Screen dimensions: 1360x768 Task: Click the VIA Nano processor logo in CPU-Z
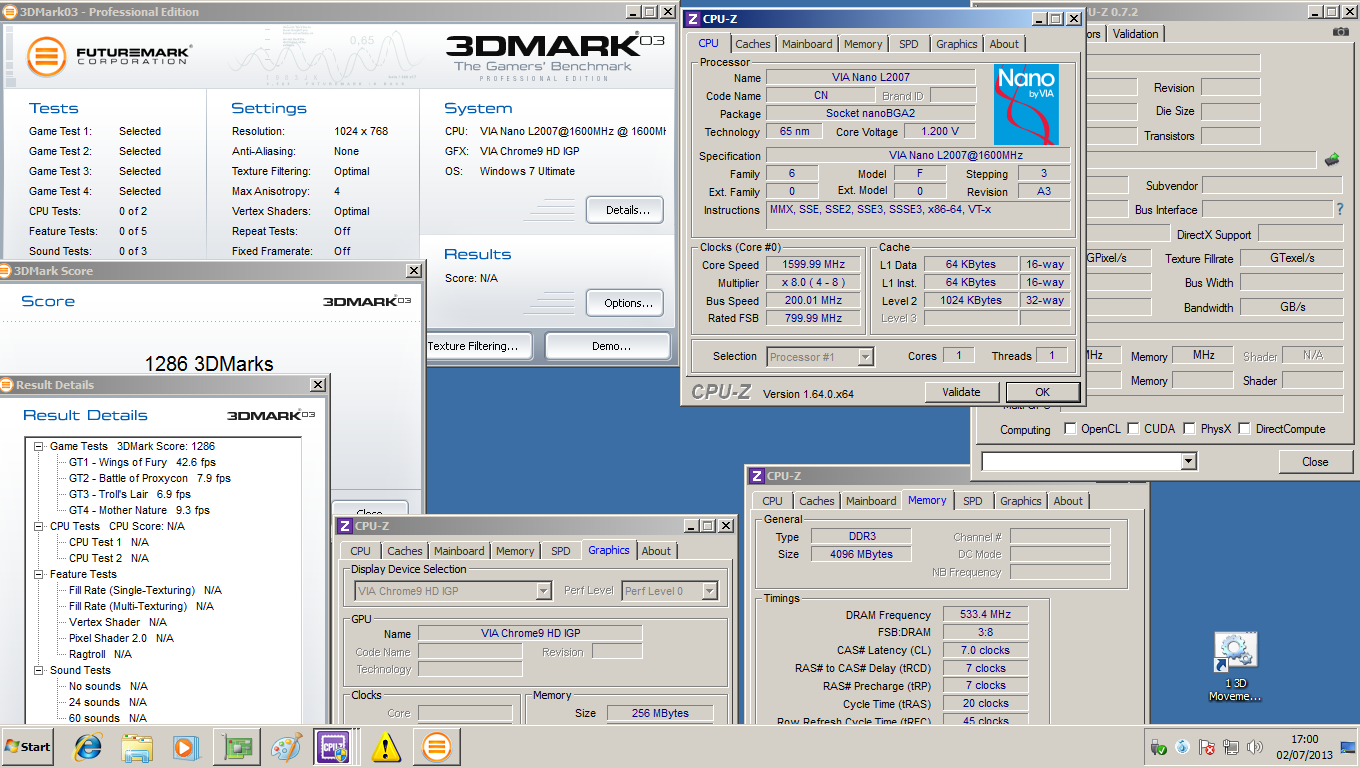1026,105
